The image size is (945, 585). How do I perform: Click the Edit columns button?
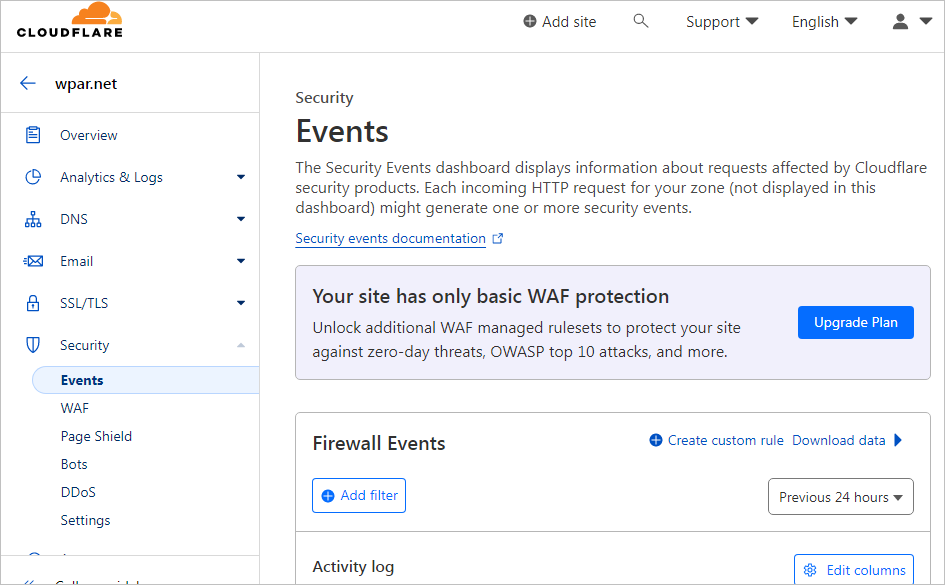[854, 570]
